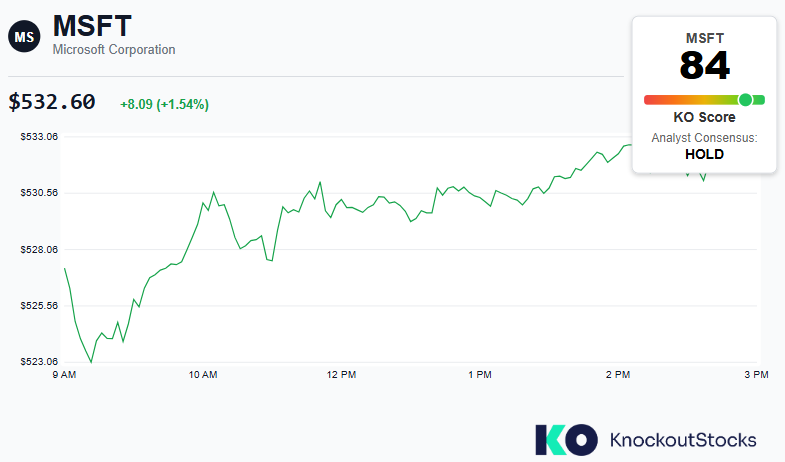Viewport: 785px width, 462px height.
Task: Click the $525.56 y-axis label
Action: (x=39, y=305)
